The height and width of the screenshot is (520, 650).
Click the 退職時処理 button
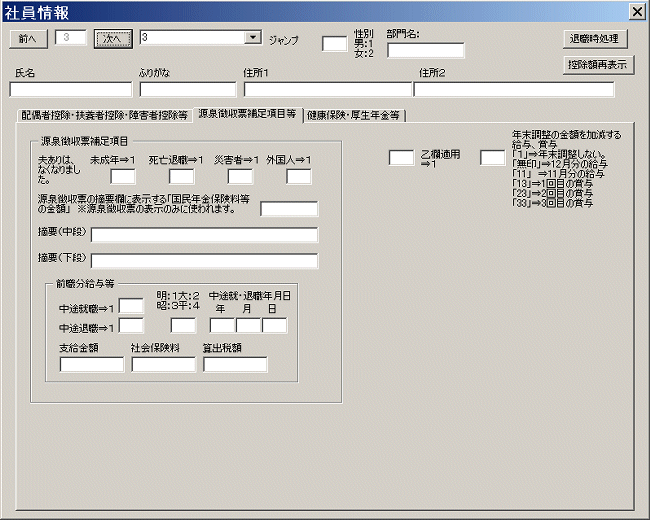click(596, 39)
